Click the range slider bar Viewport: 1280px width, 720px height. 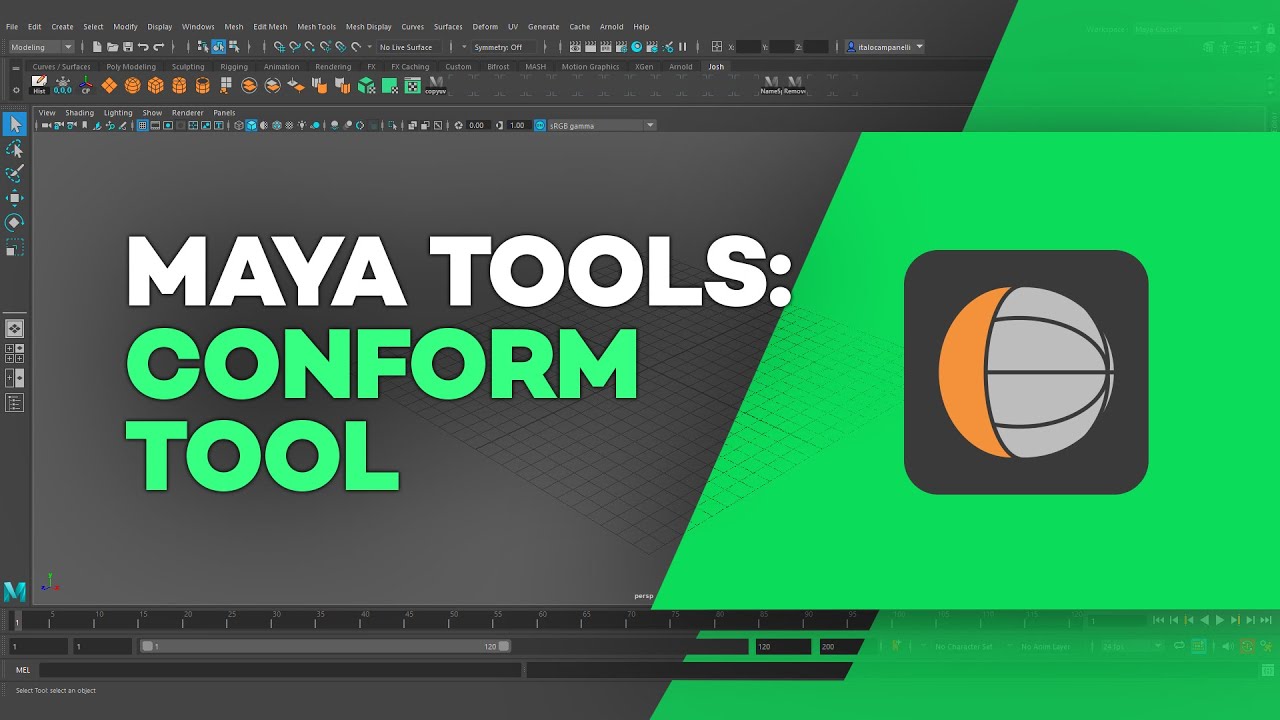point(326,647)
